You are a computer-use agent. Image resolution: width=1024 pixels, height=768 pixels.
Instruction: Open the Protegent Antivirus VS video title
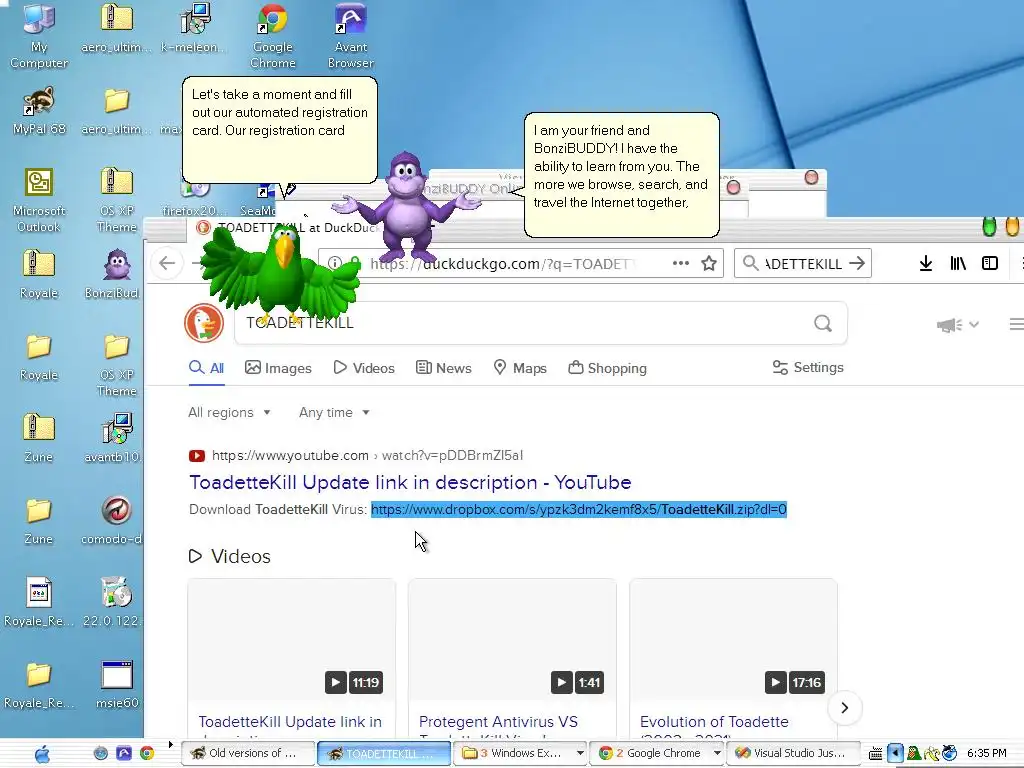498,722
